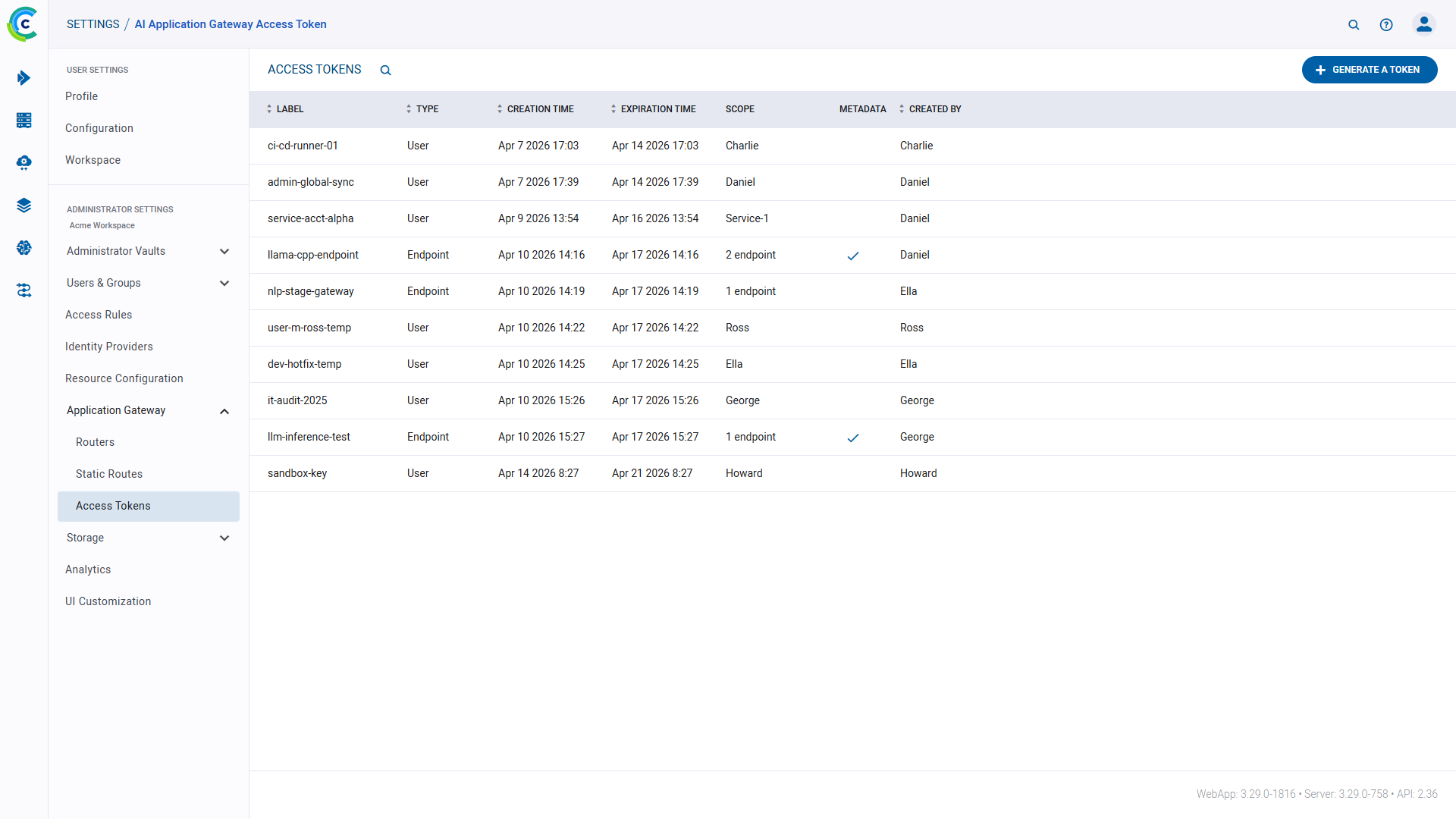
Task: Click metadata checkmark for llm-inference-test
Action: click(853, 438)
